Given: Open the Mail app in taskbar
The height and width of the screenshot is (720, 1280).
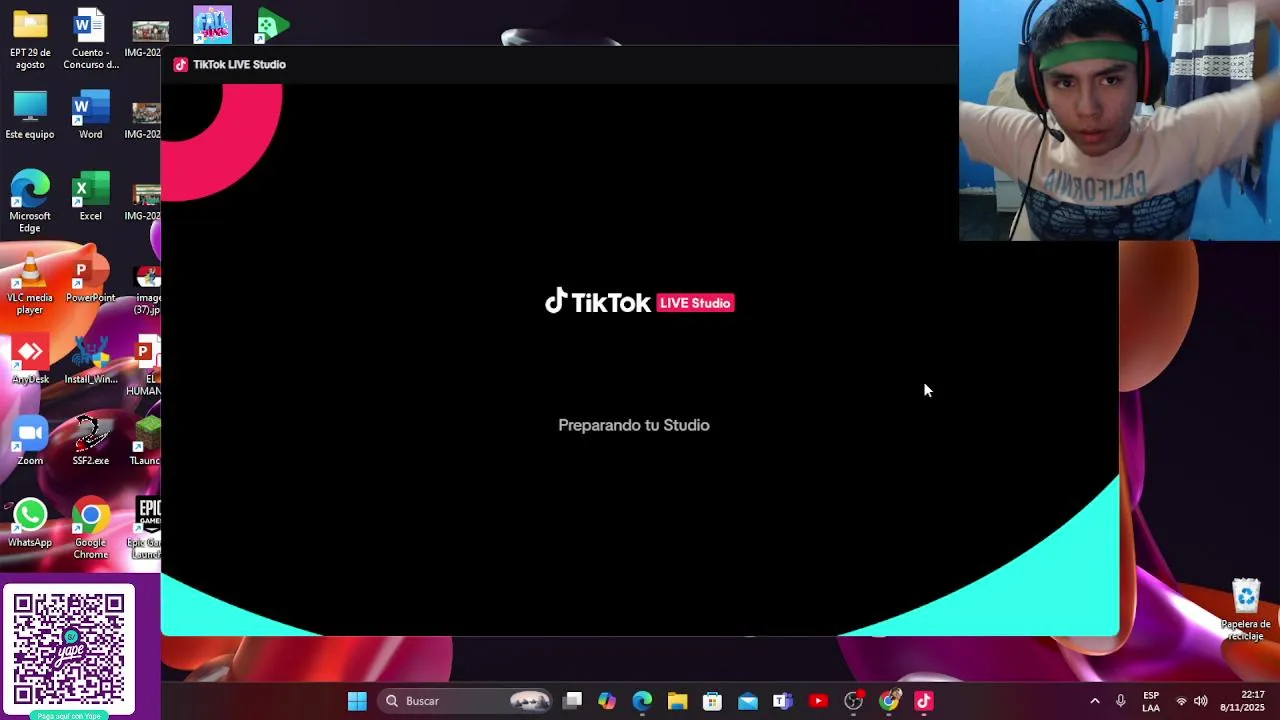Looking at the screenshot, I should point(748,701).
